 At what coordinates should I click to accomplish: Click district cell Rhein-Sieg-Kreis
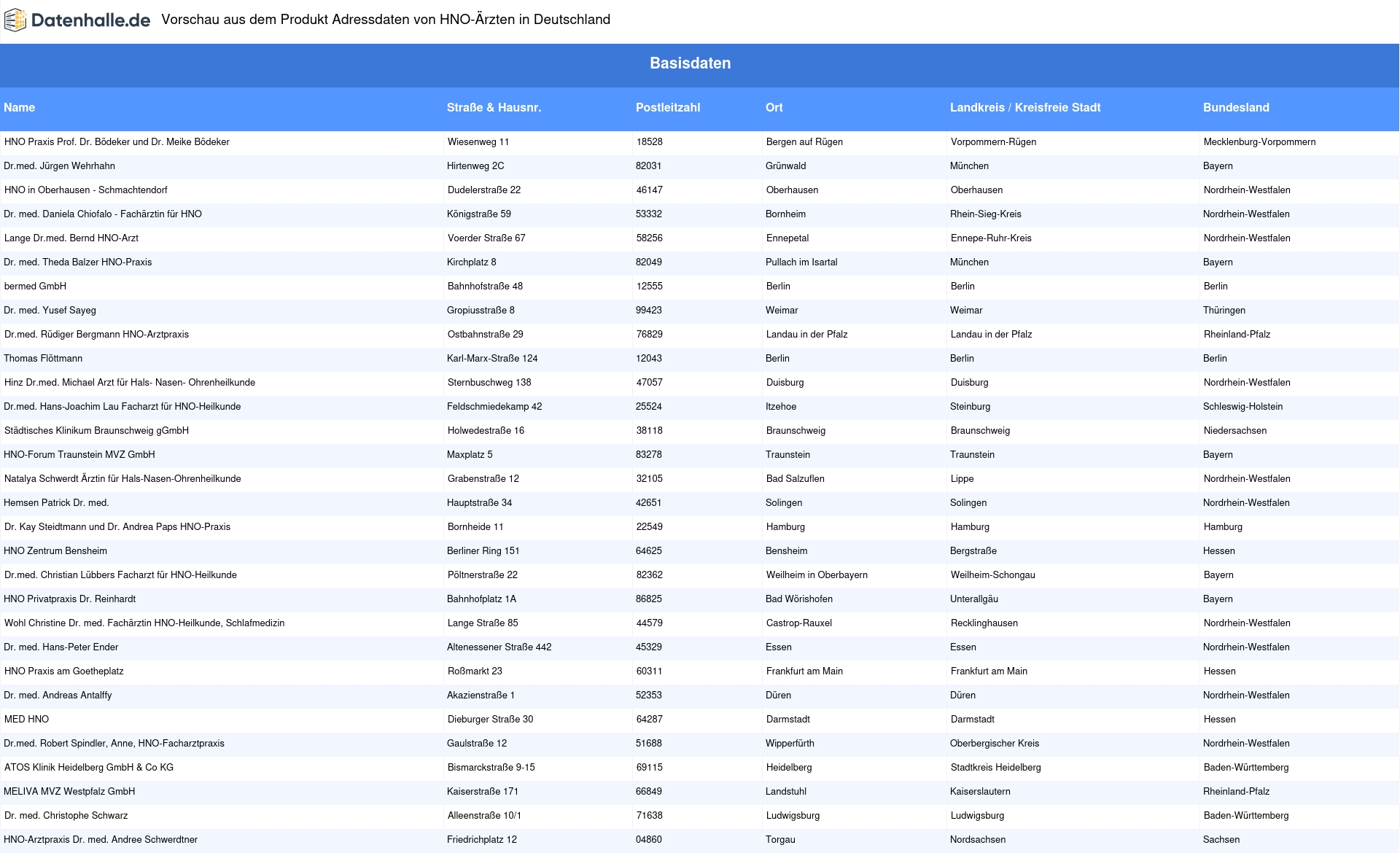(986, 214)
